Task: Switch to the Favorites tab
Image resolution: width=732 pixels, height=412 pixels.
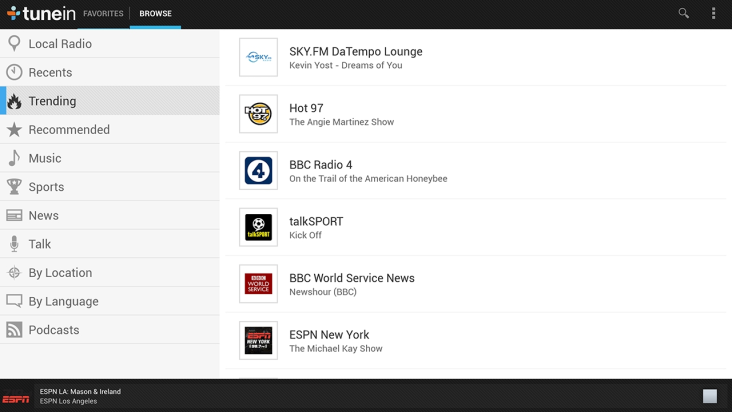Action: coord(103,14)
